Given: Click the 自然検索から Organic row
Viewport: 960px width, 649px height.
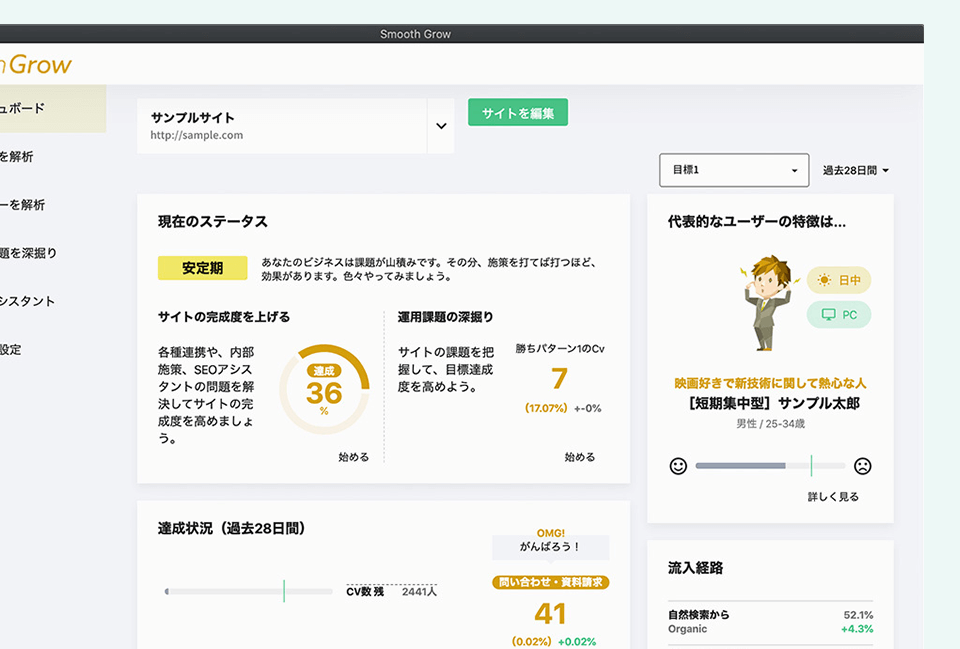Looking at the screenshot, I should click(770, 621).
